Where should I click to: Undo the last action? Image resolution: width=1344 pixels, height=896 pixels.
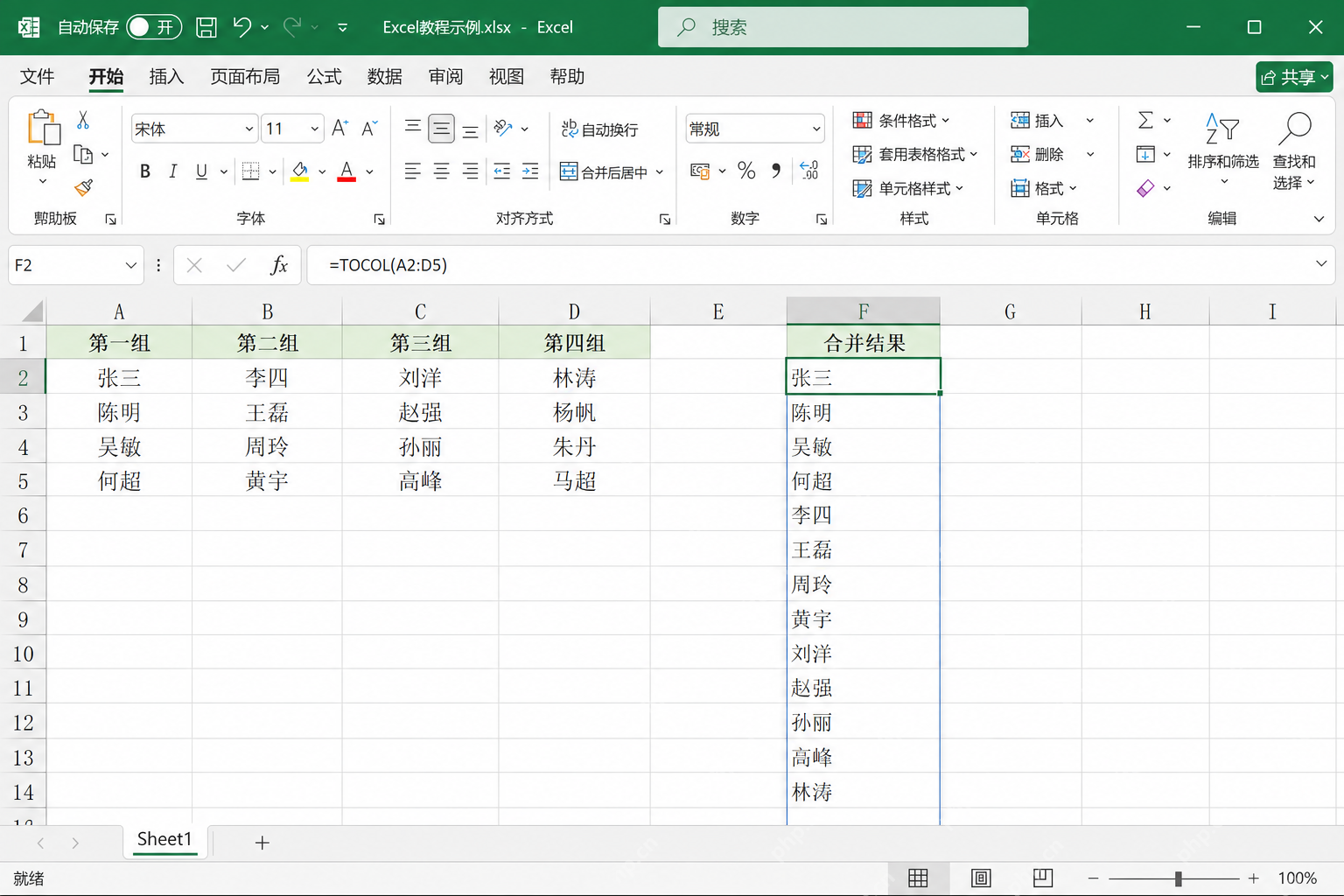point(242,27)
